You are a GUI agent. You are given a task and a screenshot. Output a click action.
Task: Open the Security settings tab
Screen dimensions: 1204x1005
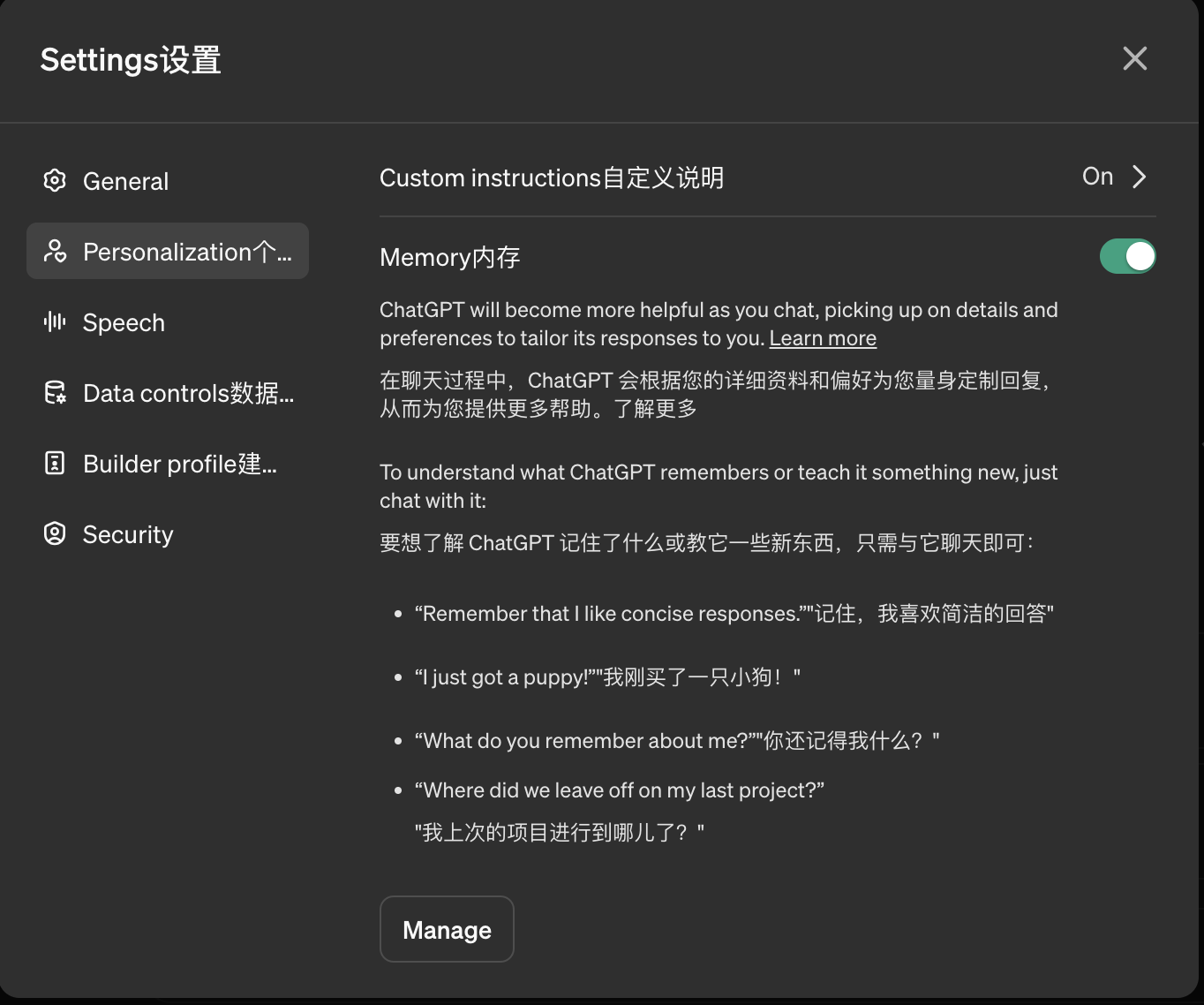168,533
